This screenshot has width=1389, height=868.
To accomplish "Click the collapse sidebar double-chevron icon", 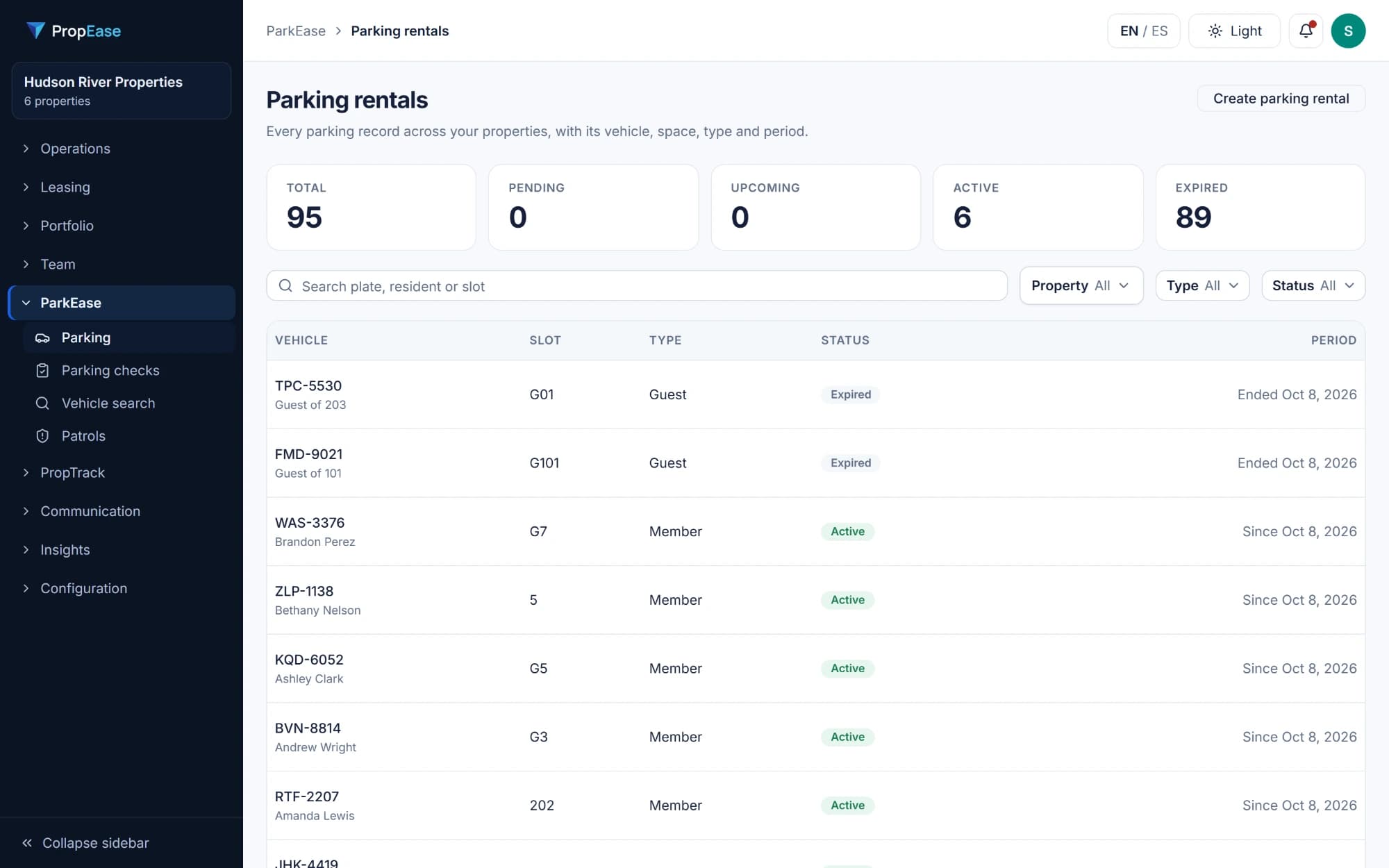I will pos(27,842).
